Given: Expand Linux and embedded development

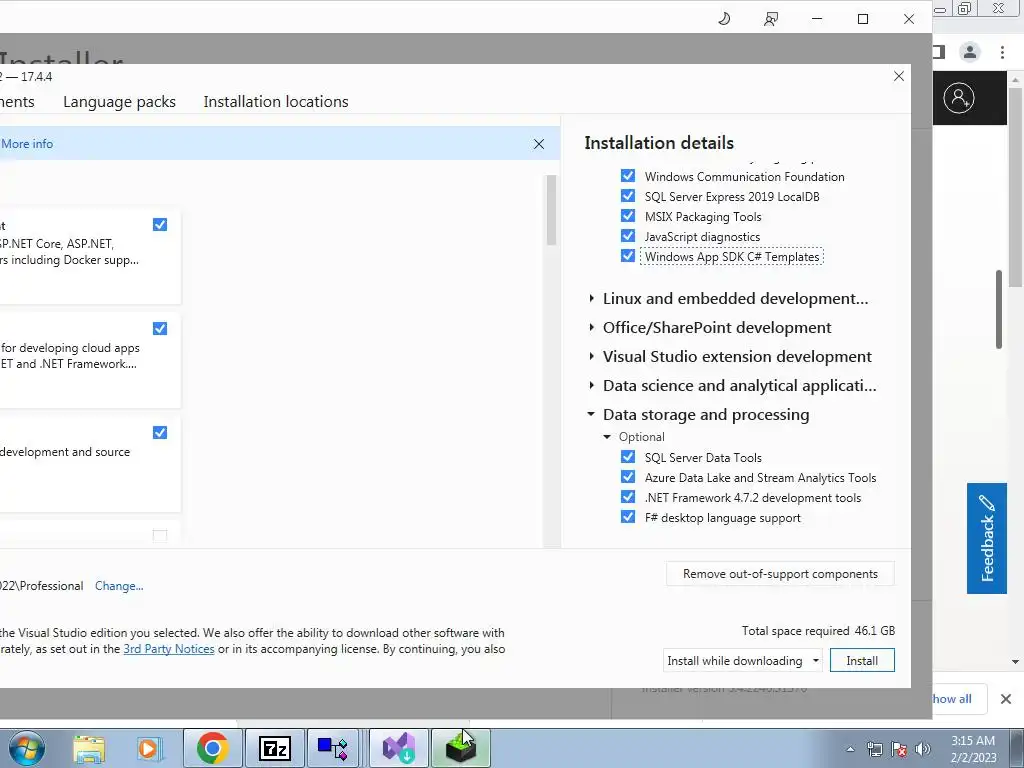Looking at the screenshot, I should 591,298.
